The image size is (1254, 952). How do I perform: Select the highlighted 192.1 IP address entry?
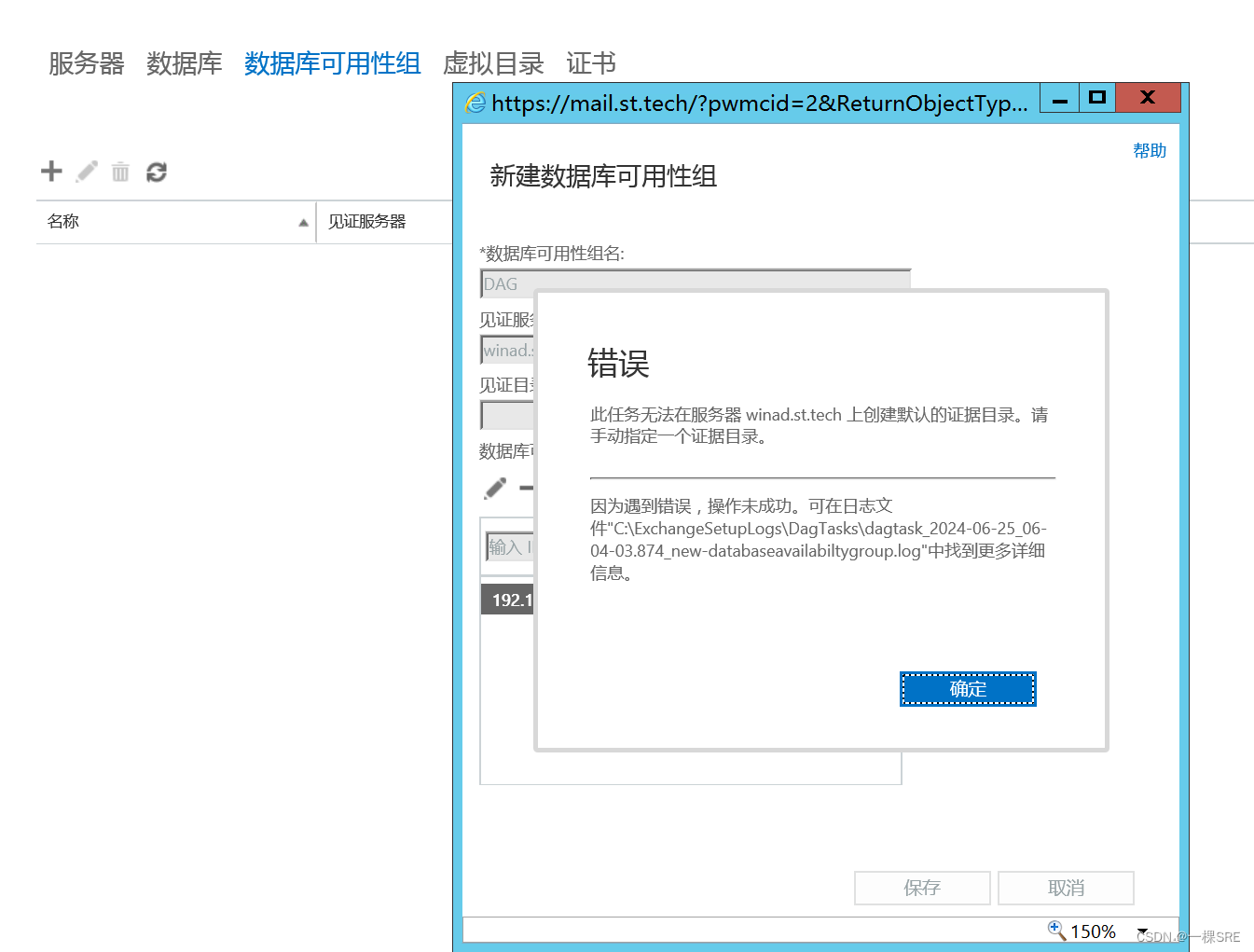click(507, 600)
